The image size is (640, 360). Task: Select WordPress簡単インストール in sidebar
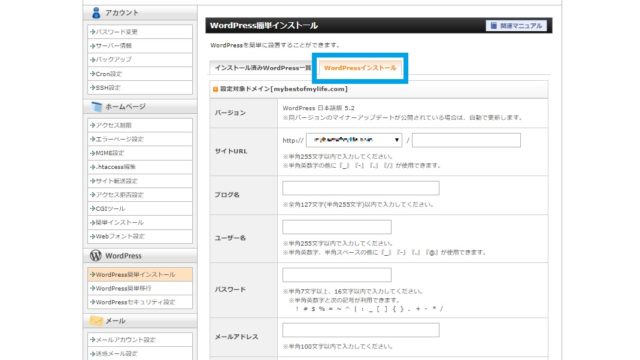[140, 275]
